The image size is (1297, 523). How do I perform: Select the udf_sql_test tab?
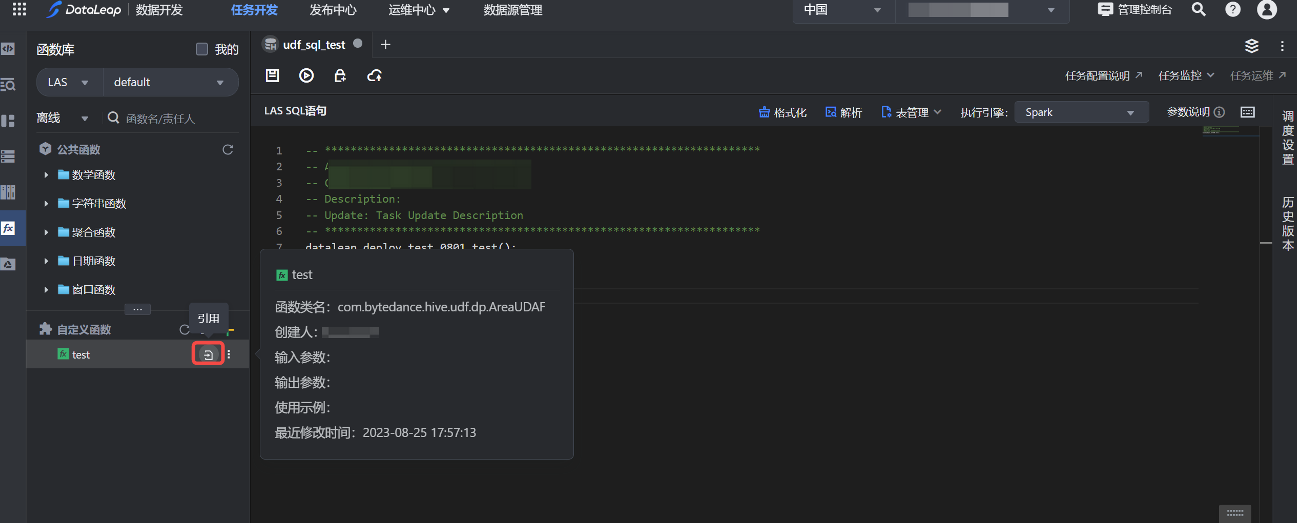313,45
